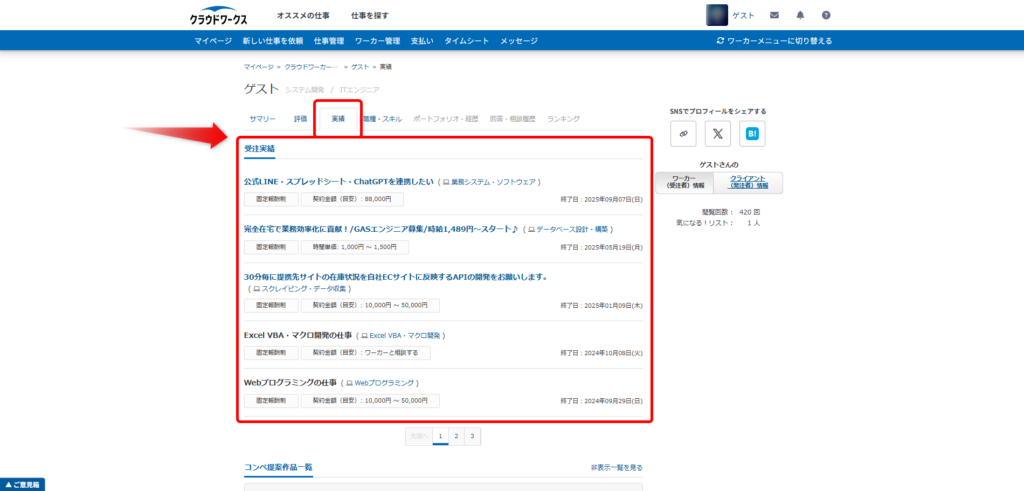1024x491 pixels.
Task: Expand the オススメの仕事 menu
Action: 303,16
